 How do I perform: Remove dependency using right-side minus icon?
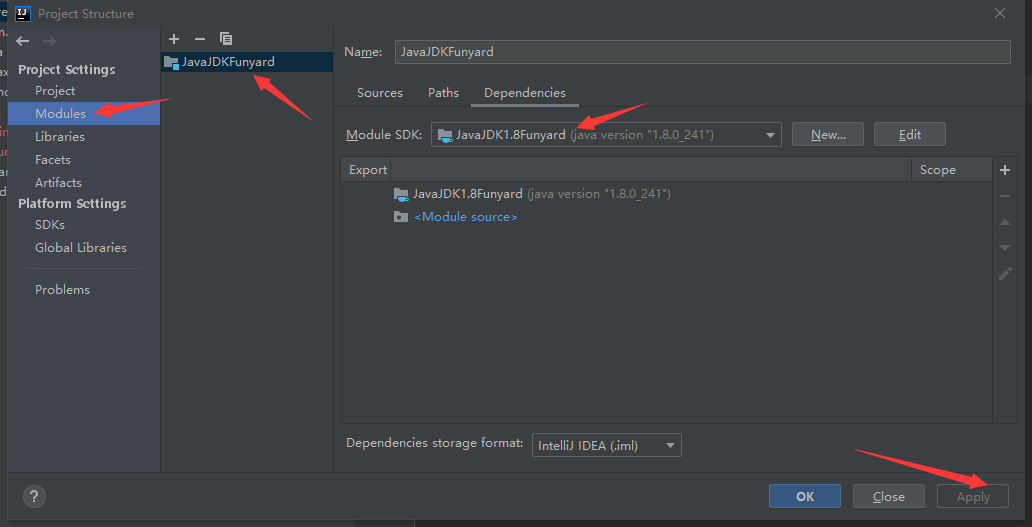1005,196
